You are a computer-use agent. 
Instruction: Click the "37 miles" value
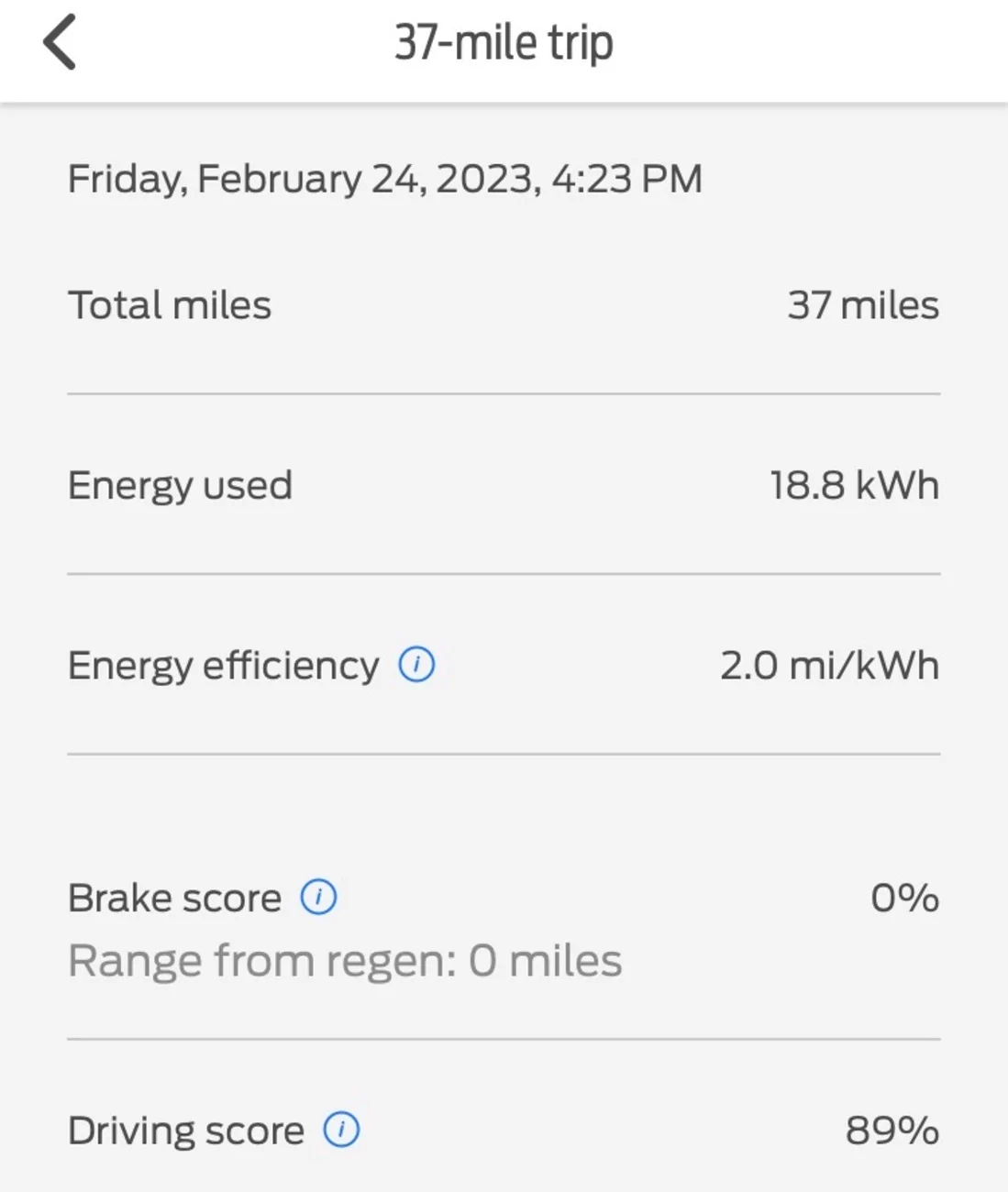(x=862, y=305)
